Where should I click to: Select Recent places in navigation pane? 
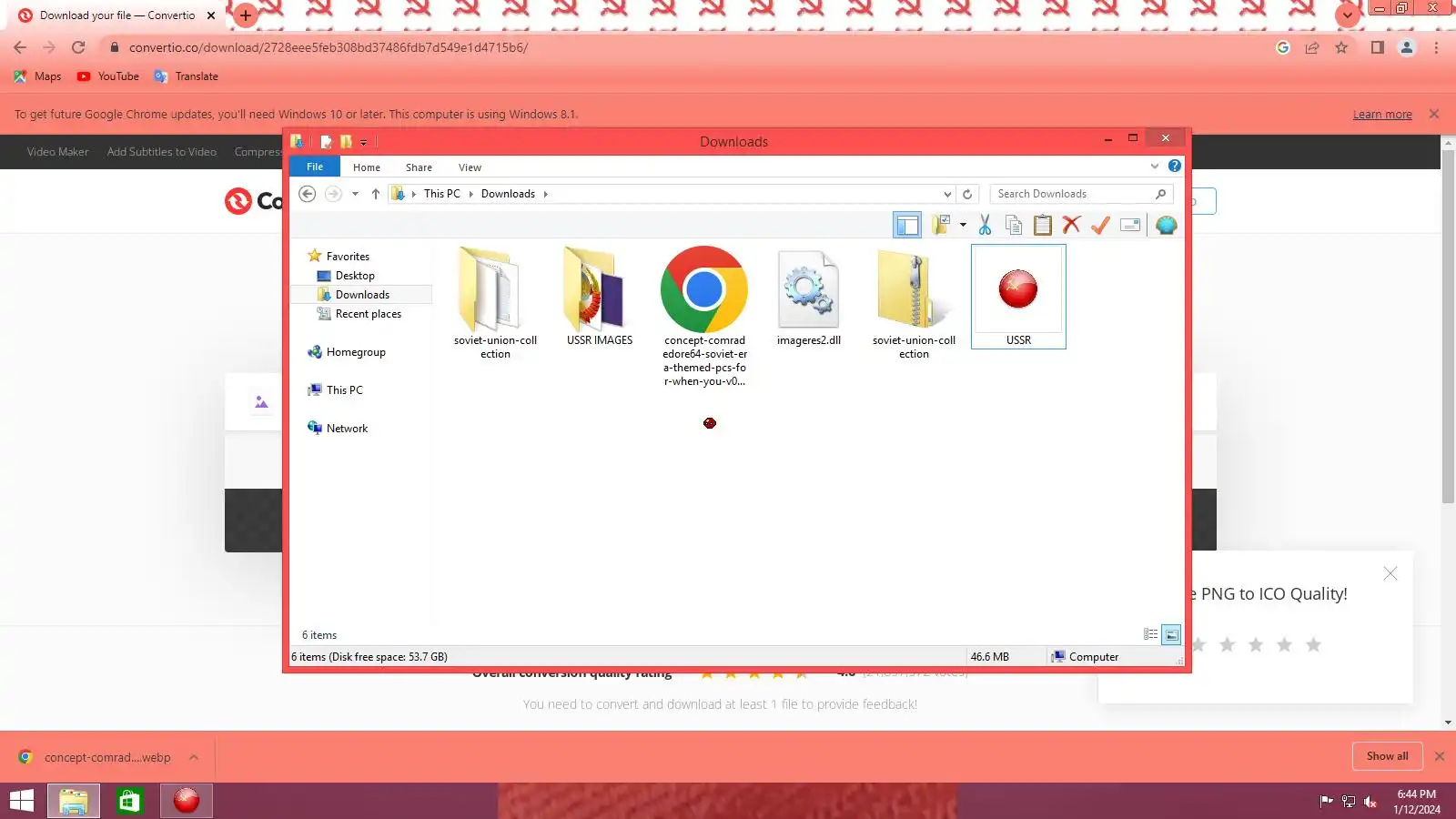(x=368, y=314)
